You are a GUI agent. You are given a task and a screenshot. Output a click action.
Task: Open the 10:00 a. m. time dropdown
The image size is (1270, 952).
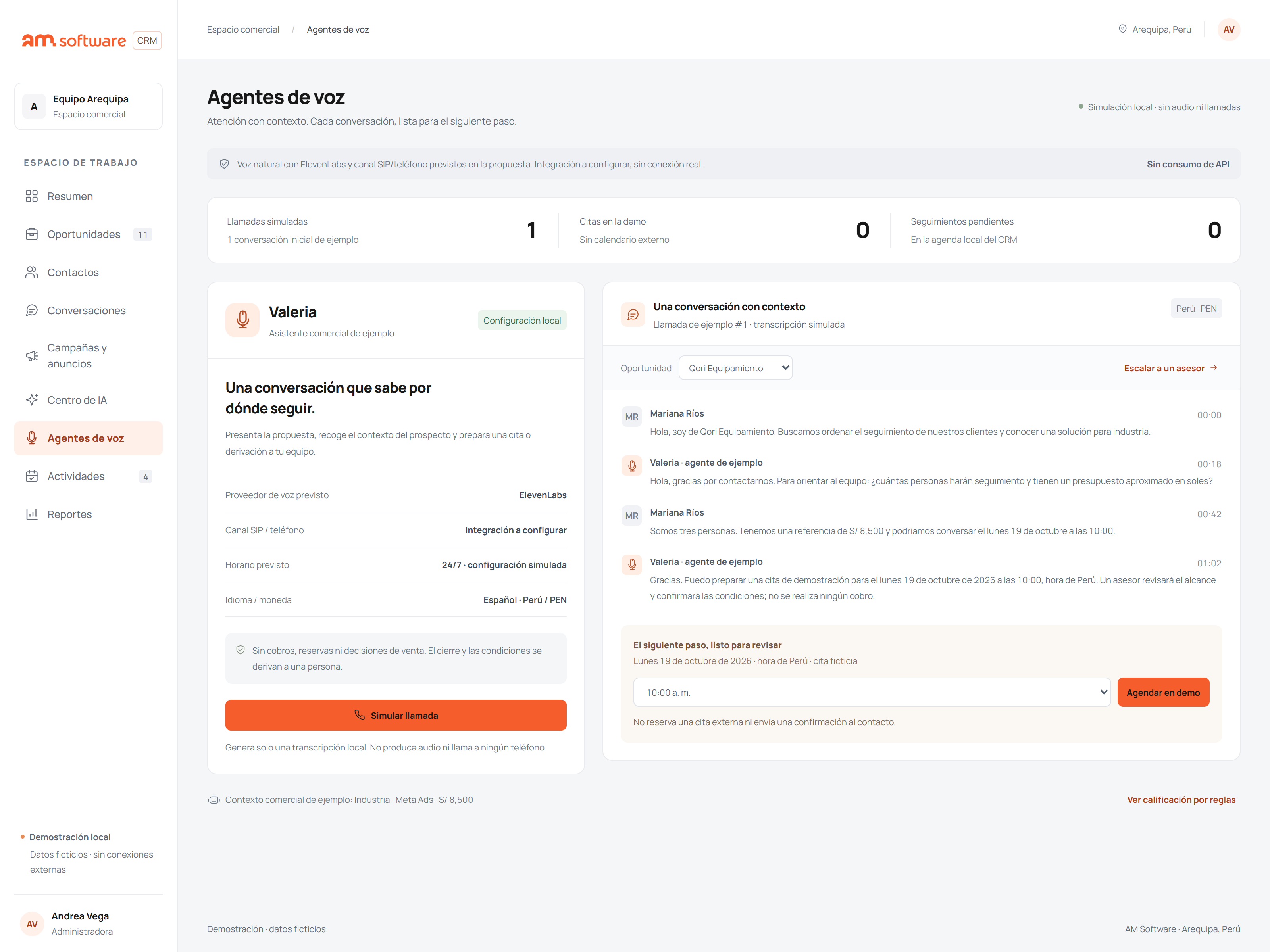click(x=872, y=692)
